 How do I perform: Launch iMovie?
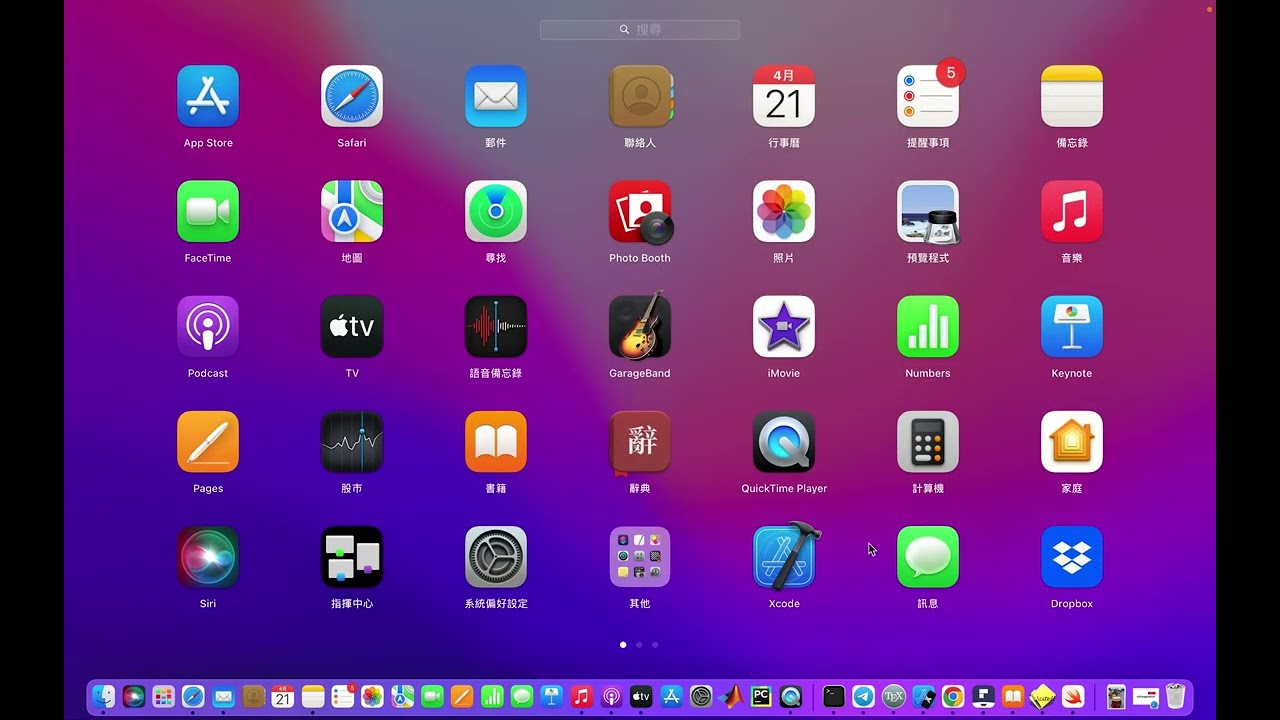784,326
